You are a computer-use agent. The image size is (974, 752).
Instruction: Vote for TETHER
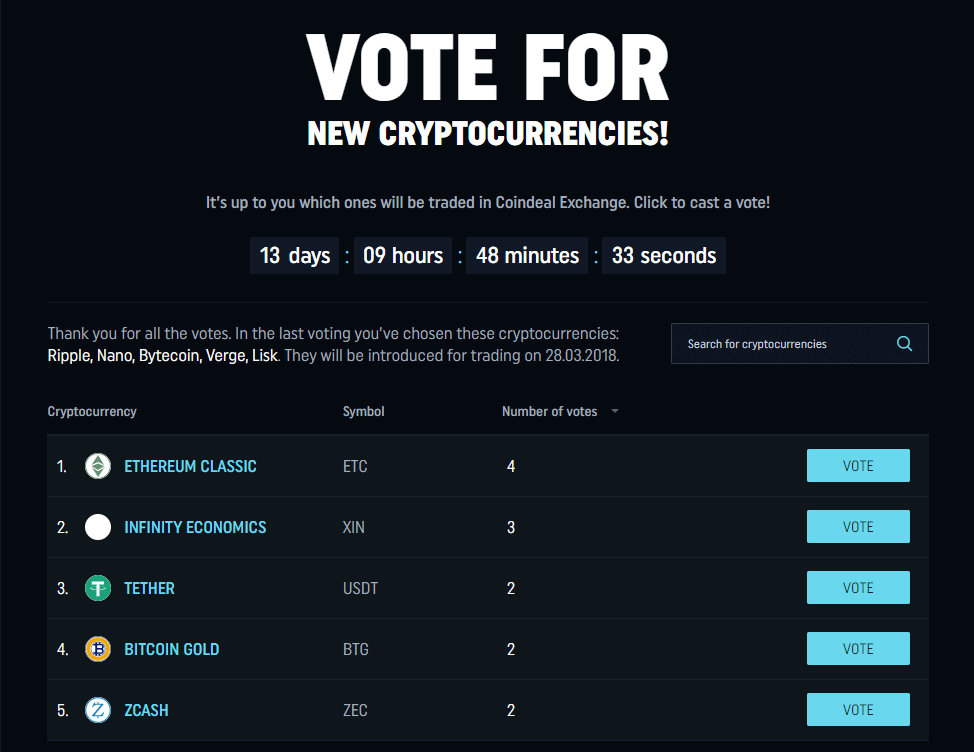click(857, 587)
